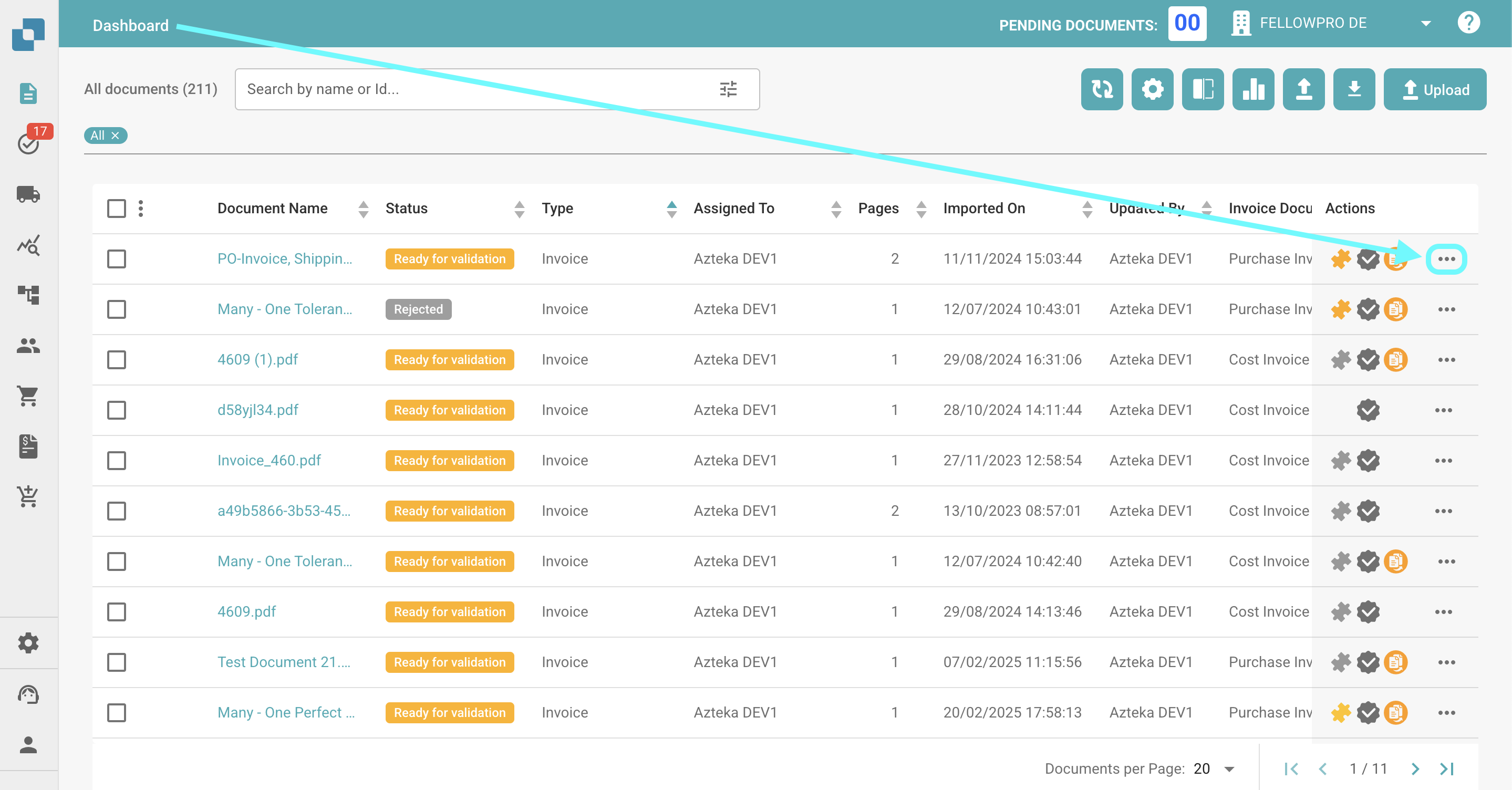The image size is (1512, 790).
Task: Open more actions for d58yjl34.pdf row
Action: point(1443,410)
